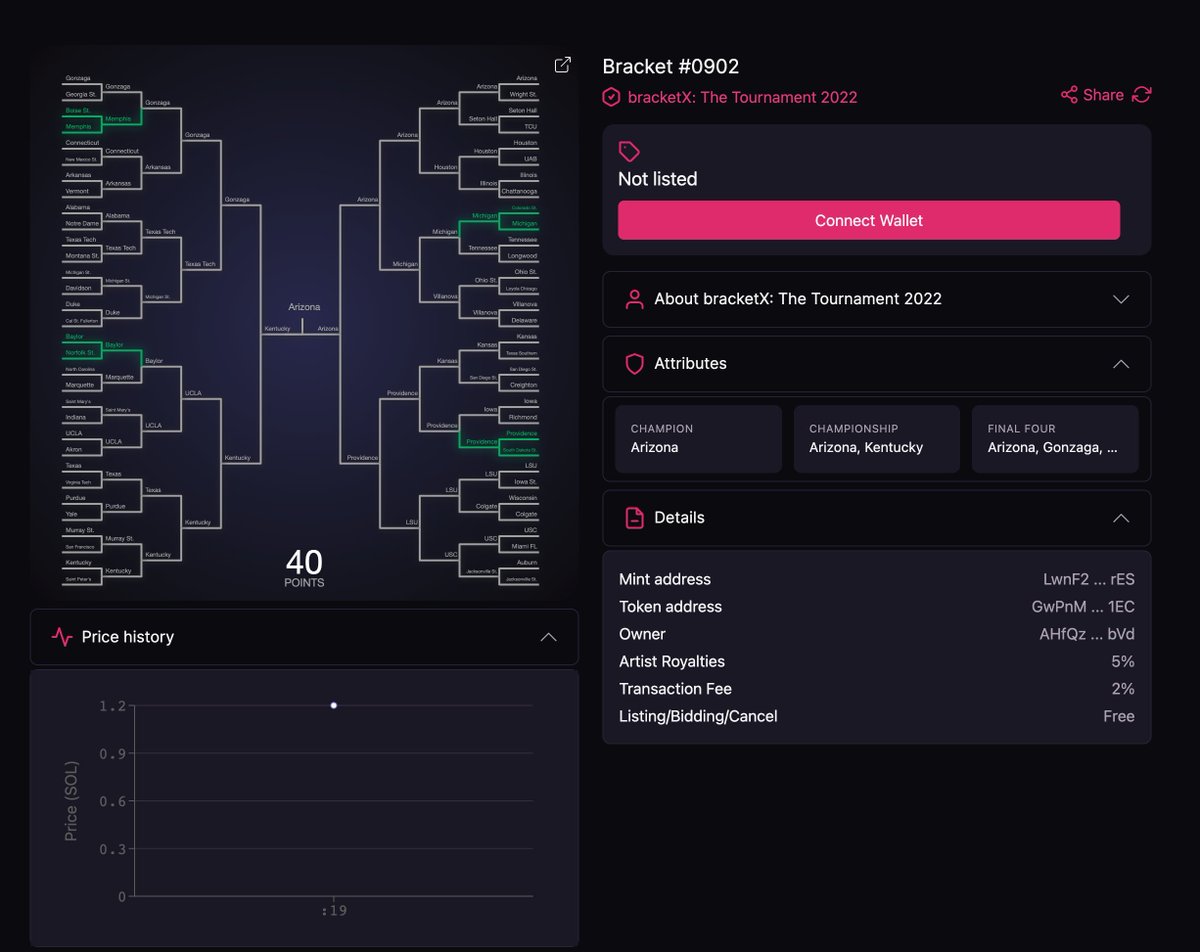Viewport: 1200px width, 952px height.
Task: Collapse the Attributes section chevron
Action: [1121, 364]
